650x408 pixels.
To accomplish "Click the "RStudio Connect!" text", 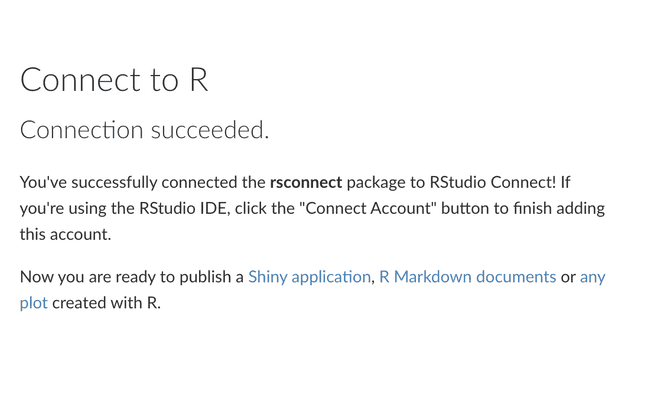I will click(x=493, y=182).
